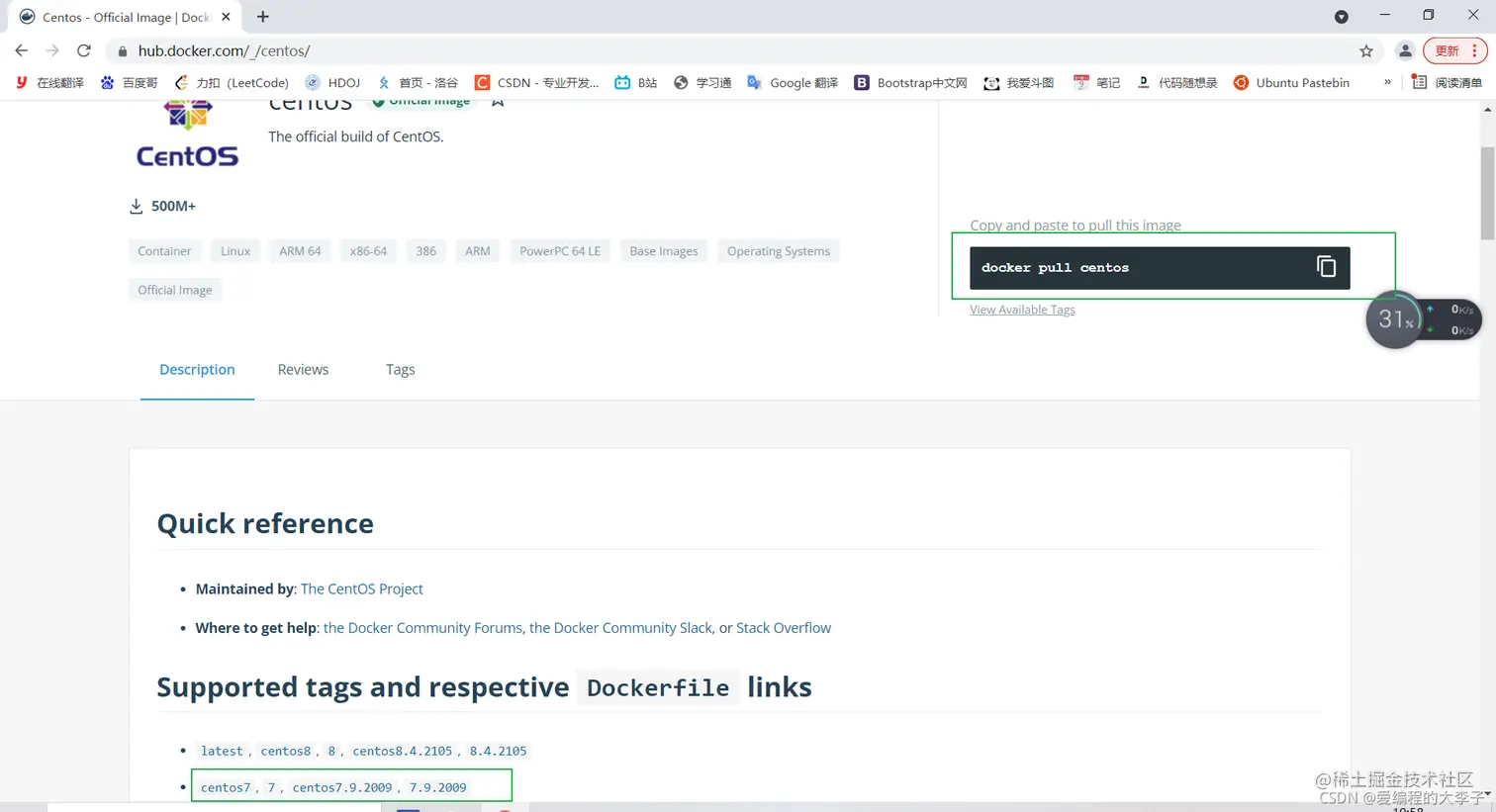Select the Operating Systems tag
The image size is (1496, 812).
[x=779, y=251]
